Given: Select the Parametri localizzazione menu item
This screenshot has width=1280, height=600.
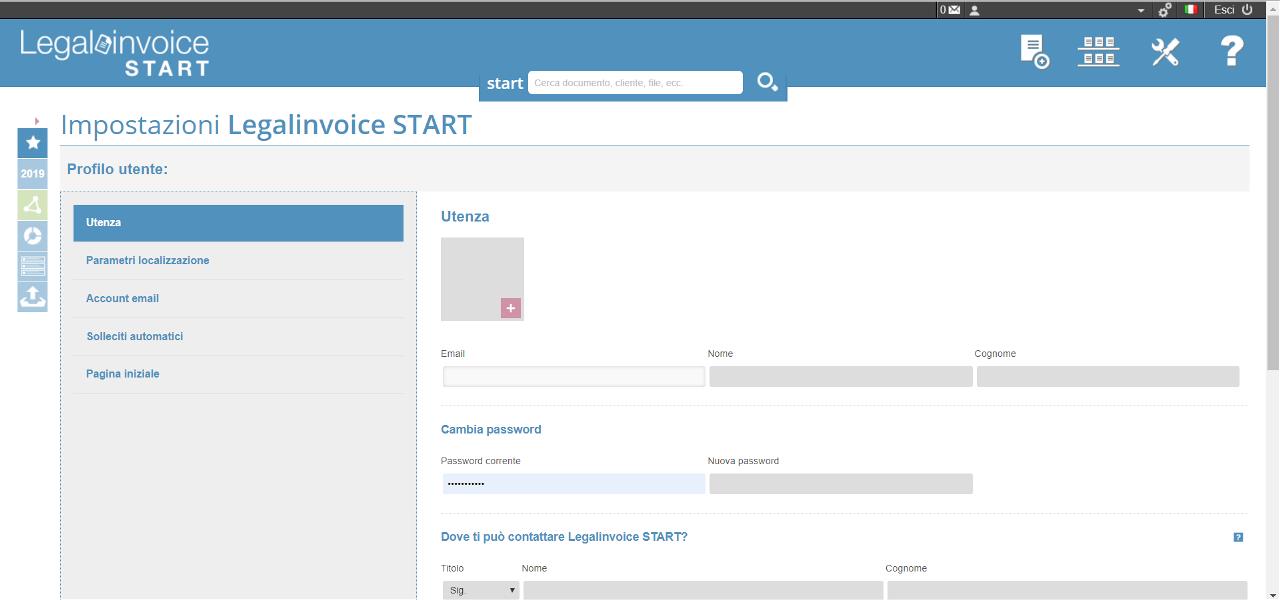Looking at the screenshot, I should 147,260.
